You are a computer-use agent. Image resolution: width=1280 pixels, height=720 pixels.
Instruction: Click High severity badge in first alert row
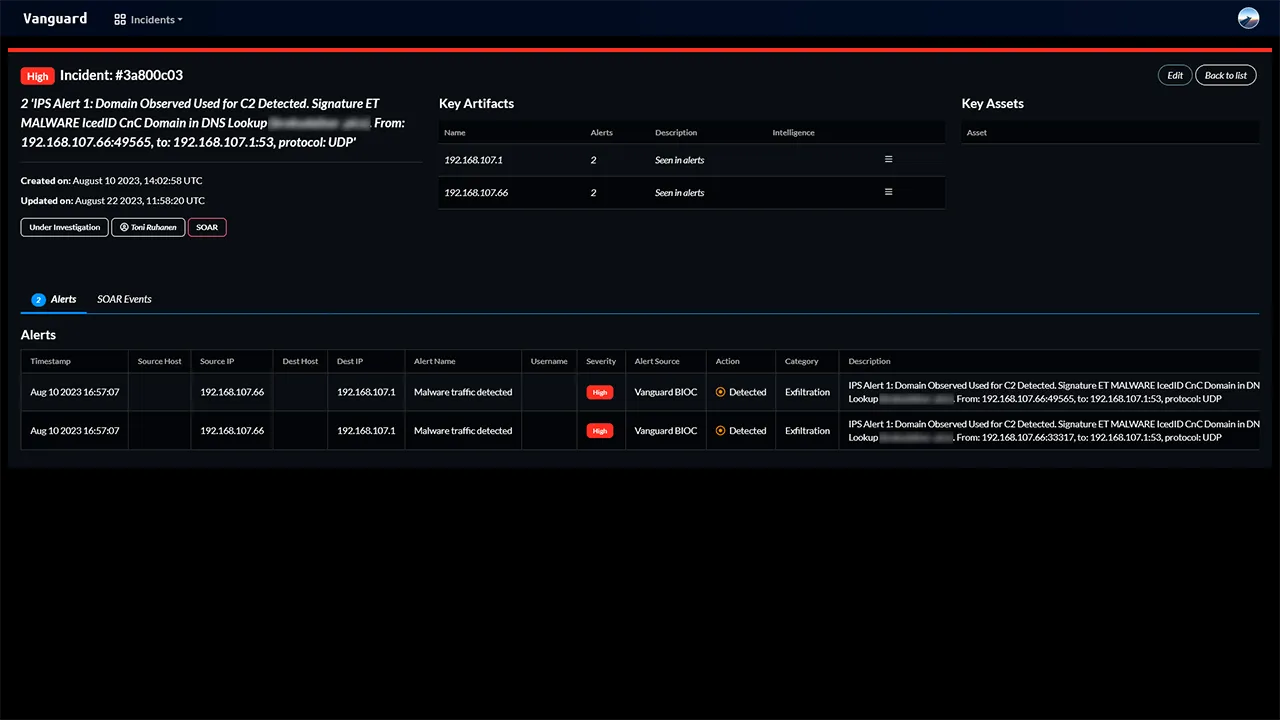pyautogui.click(x=600, y=393)
